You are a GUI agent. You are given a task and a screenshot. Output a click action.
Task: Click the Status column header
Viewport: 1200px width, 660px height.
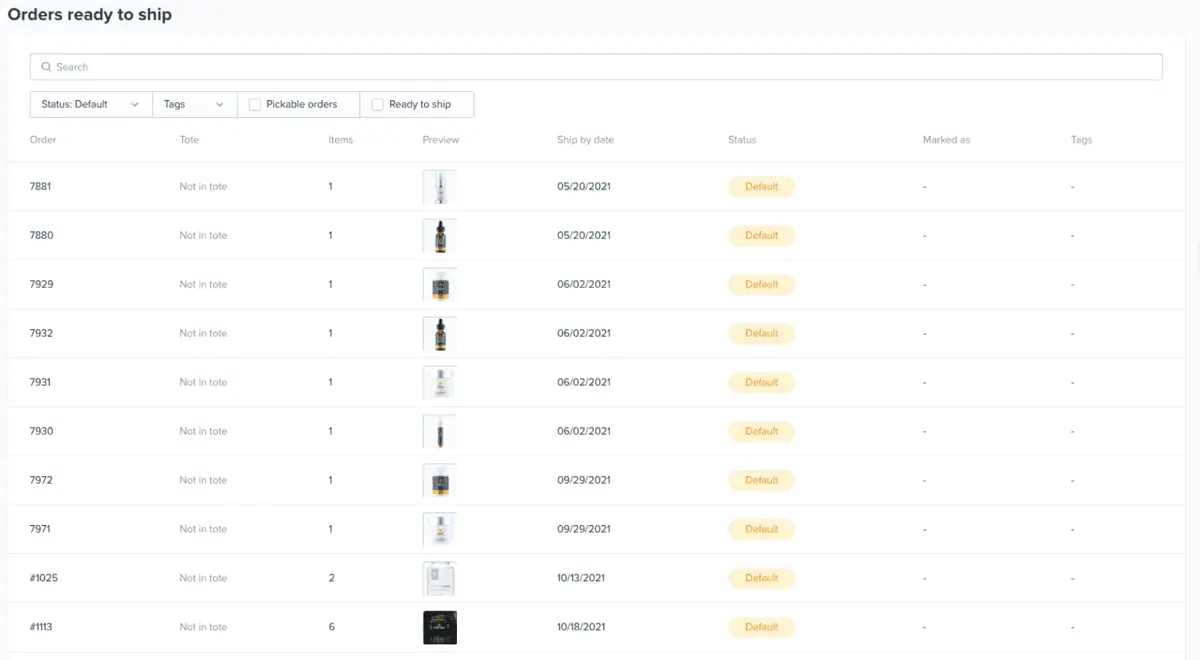(742, 140)
